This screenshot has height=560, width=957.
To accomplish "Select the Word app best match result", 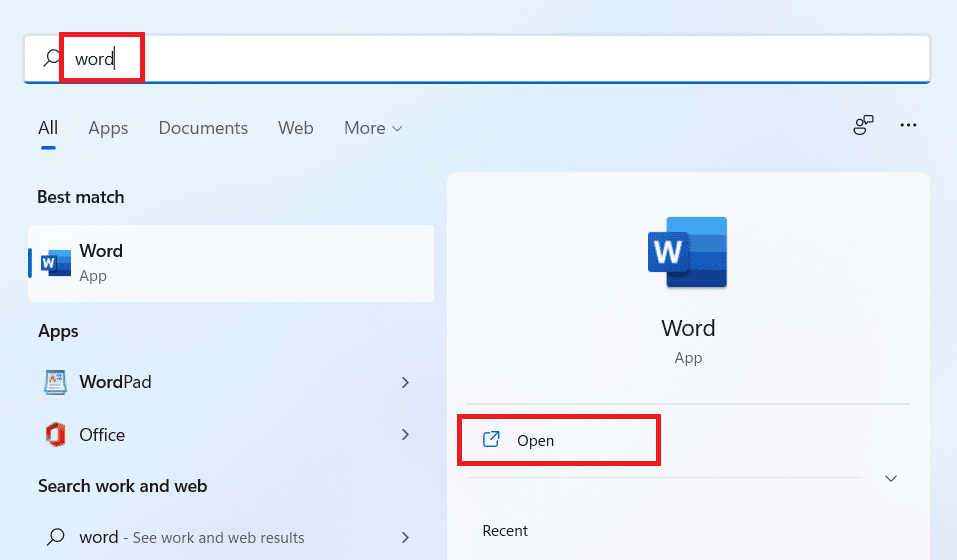I will click(x=231, y=264).
